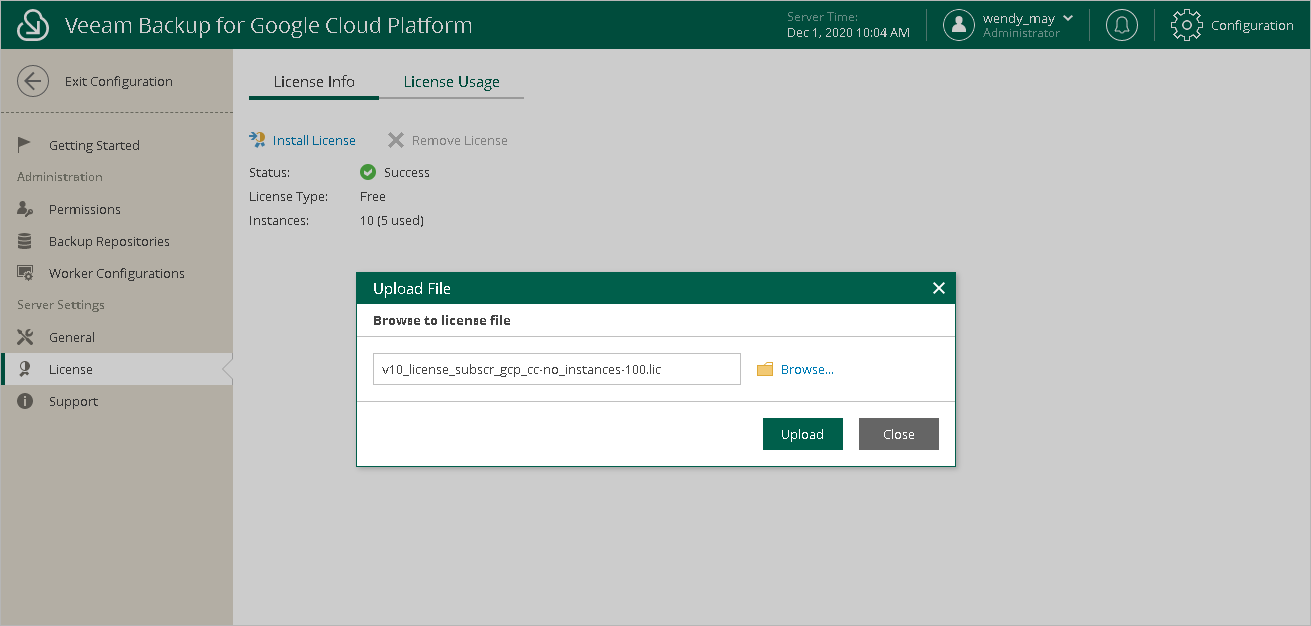Click the Permissions user-key icon
1311x626 pixels.
26,209
